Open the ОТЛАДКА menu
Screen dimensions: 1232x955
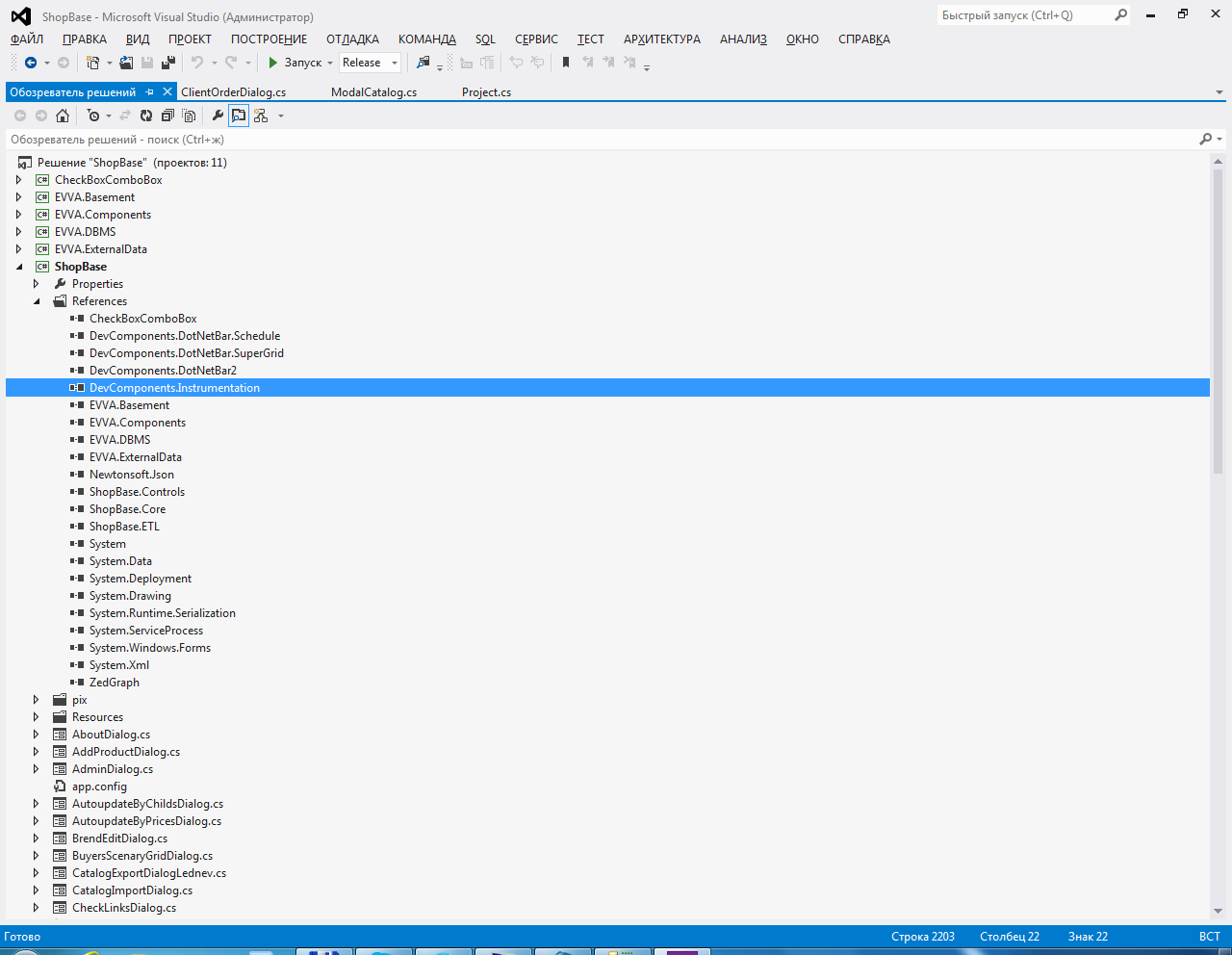click(352, 39)
